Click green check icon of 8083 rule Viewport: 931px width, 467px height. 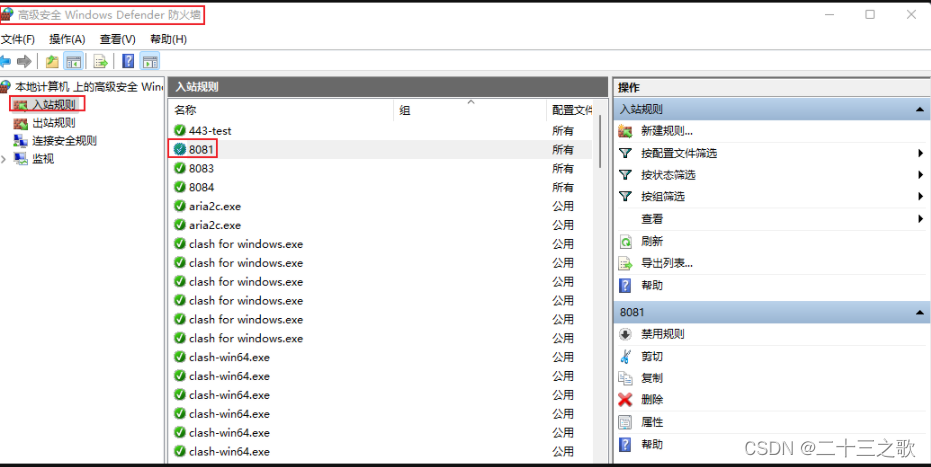[180, 169]
